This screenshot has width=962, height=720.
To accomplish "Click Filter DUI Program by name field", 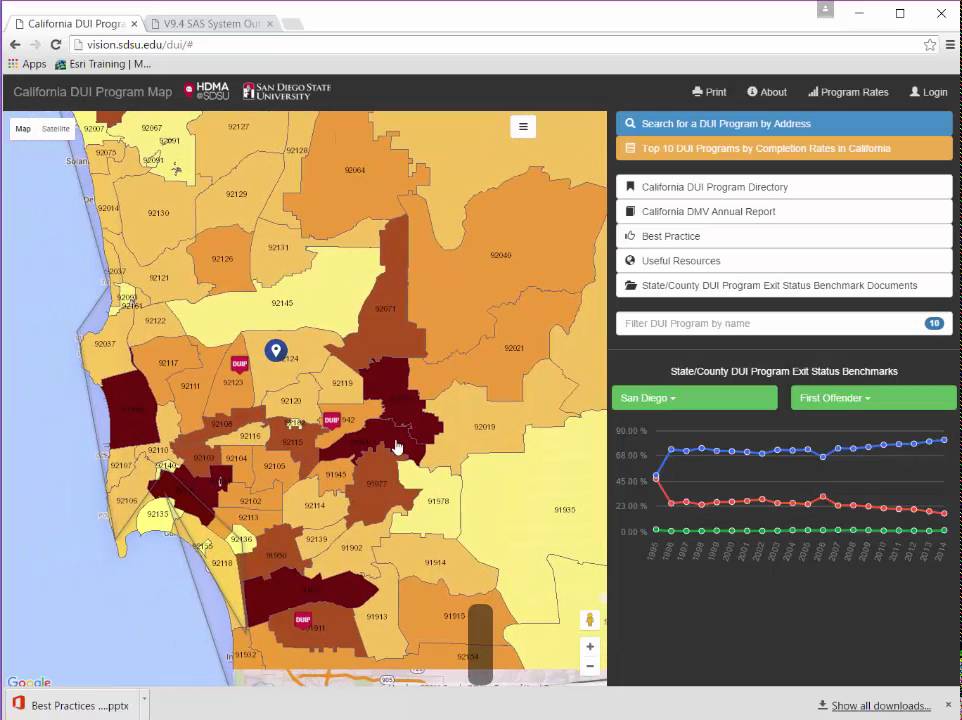I will [x=784, y=323].
